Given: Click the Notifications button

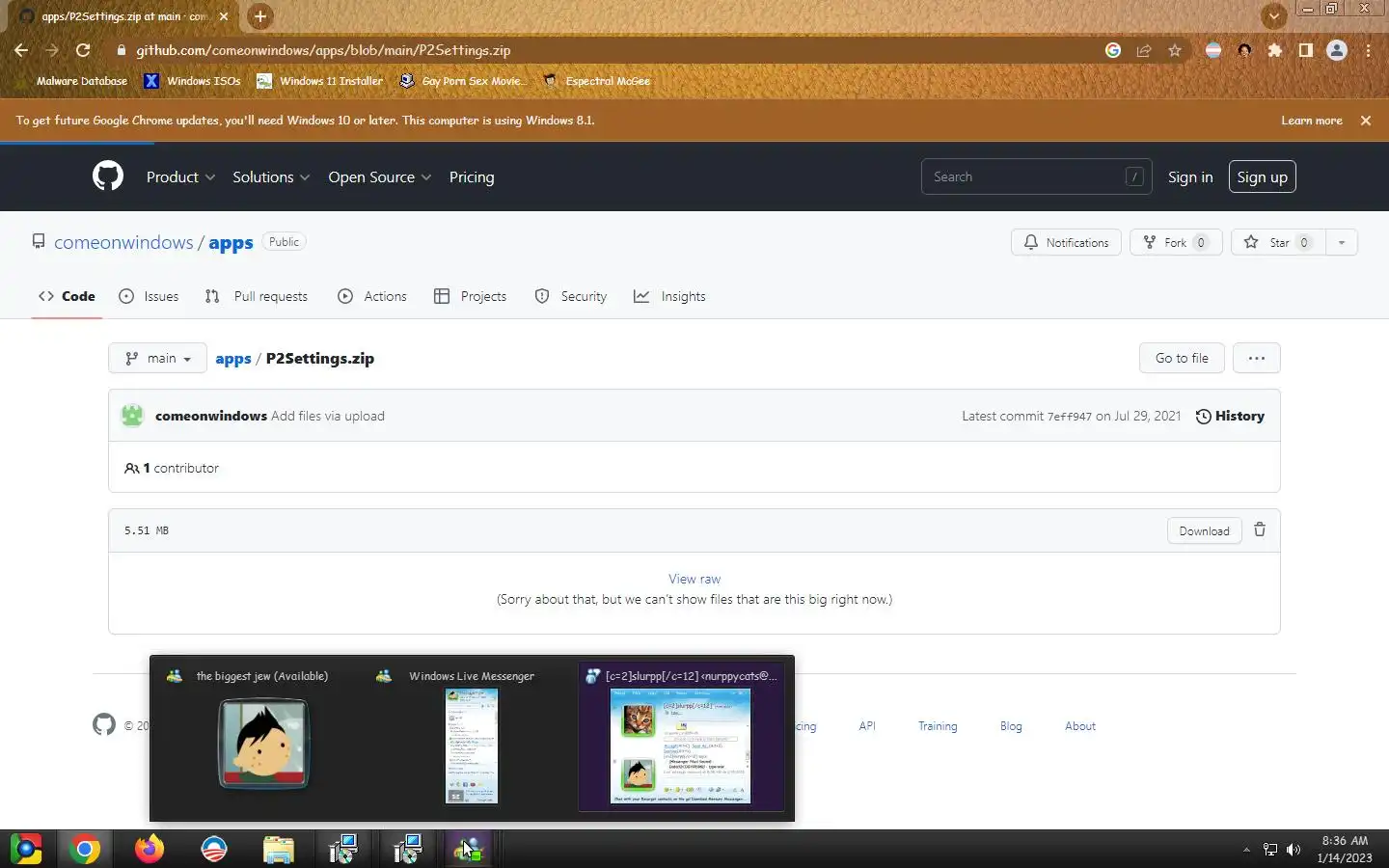Looking at the screenshot, I should pos(1066,242).
